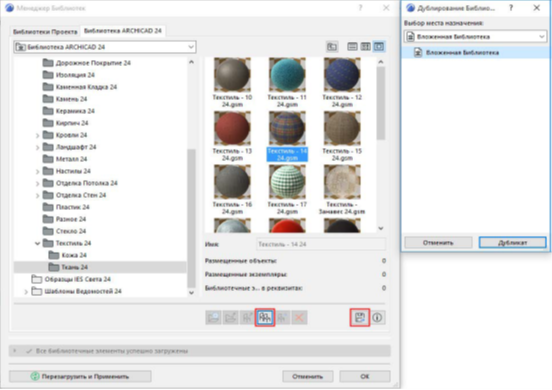
Task: Switch to Библиотеки Проекта tab
Action: tap(45, 32)
